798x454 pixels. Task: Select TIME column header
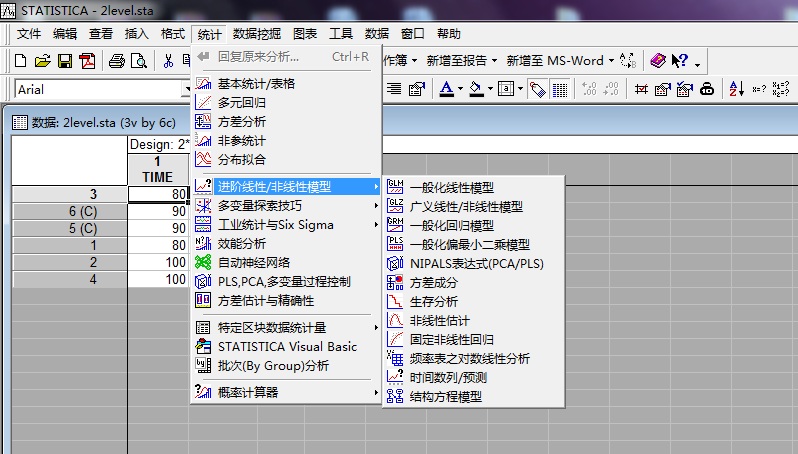158,169
